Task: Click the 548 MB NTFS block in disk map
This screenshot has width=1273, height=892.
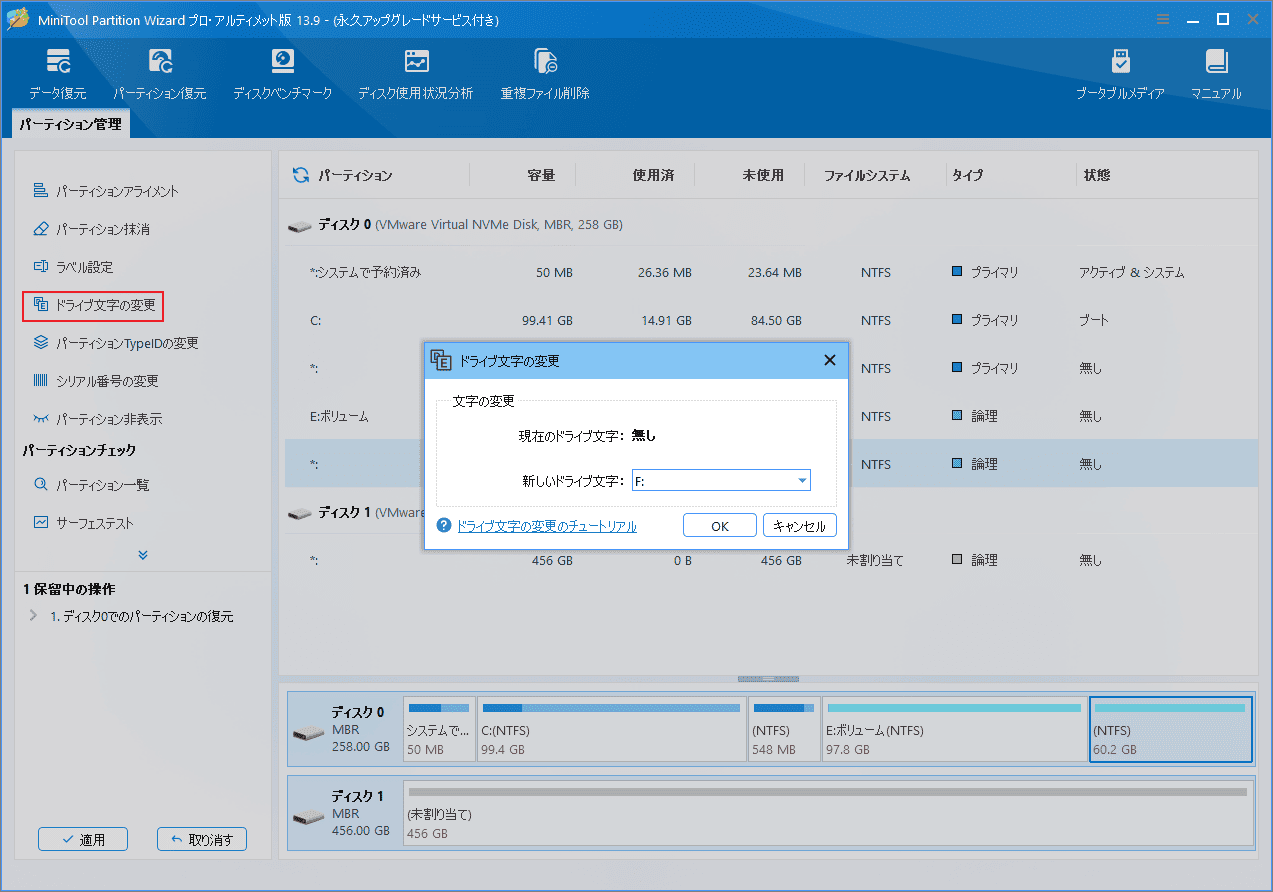Action: tap(784, 729)
